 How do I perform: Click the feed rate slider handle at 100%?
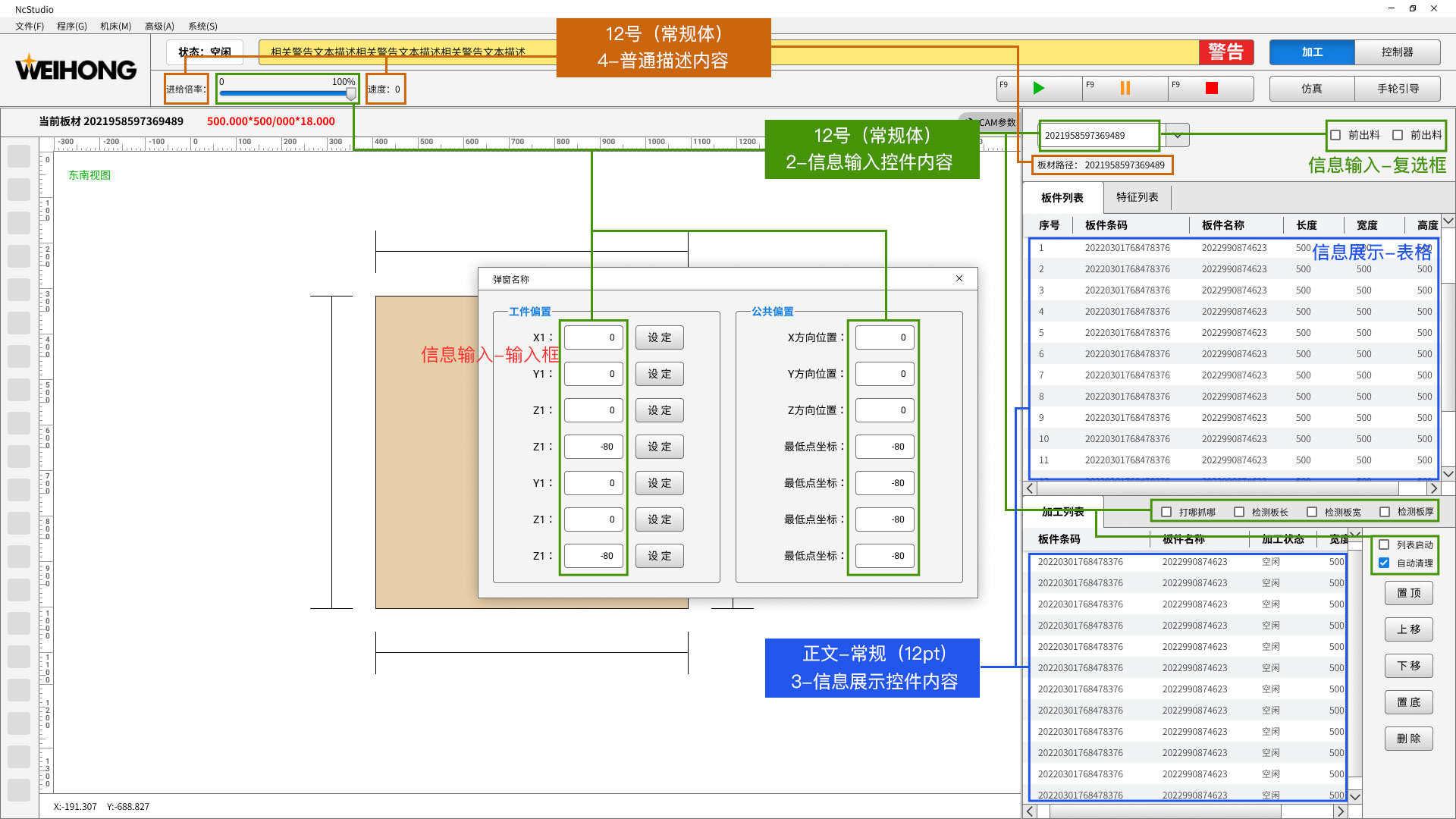point(351,94)
